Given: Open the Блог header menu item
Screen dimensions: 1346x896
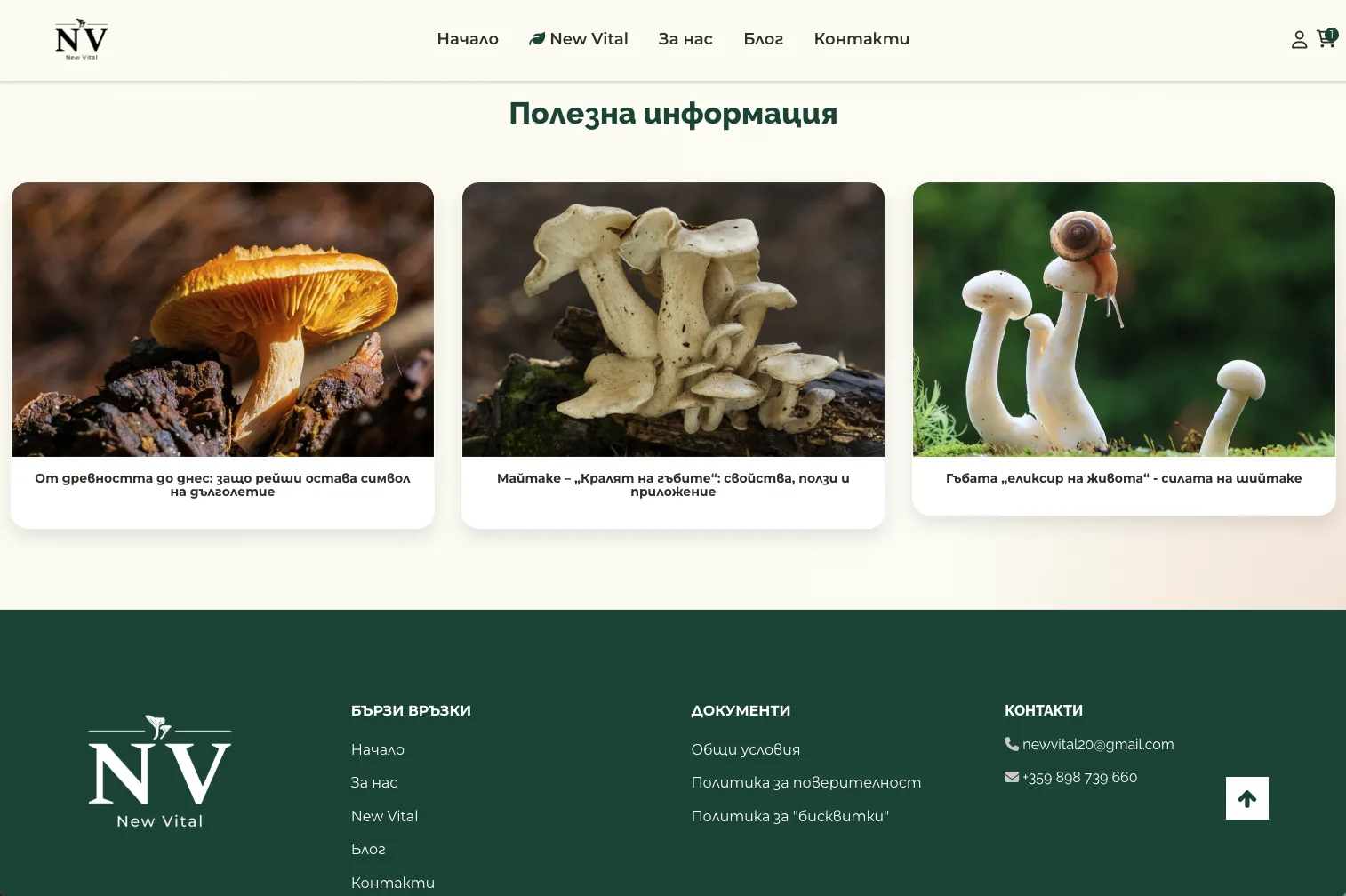Looking at the screenshot, I should pyautogui.click(x=764, y=39).
